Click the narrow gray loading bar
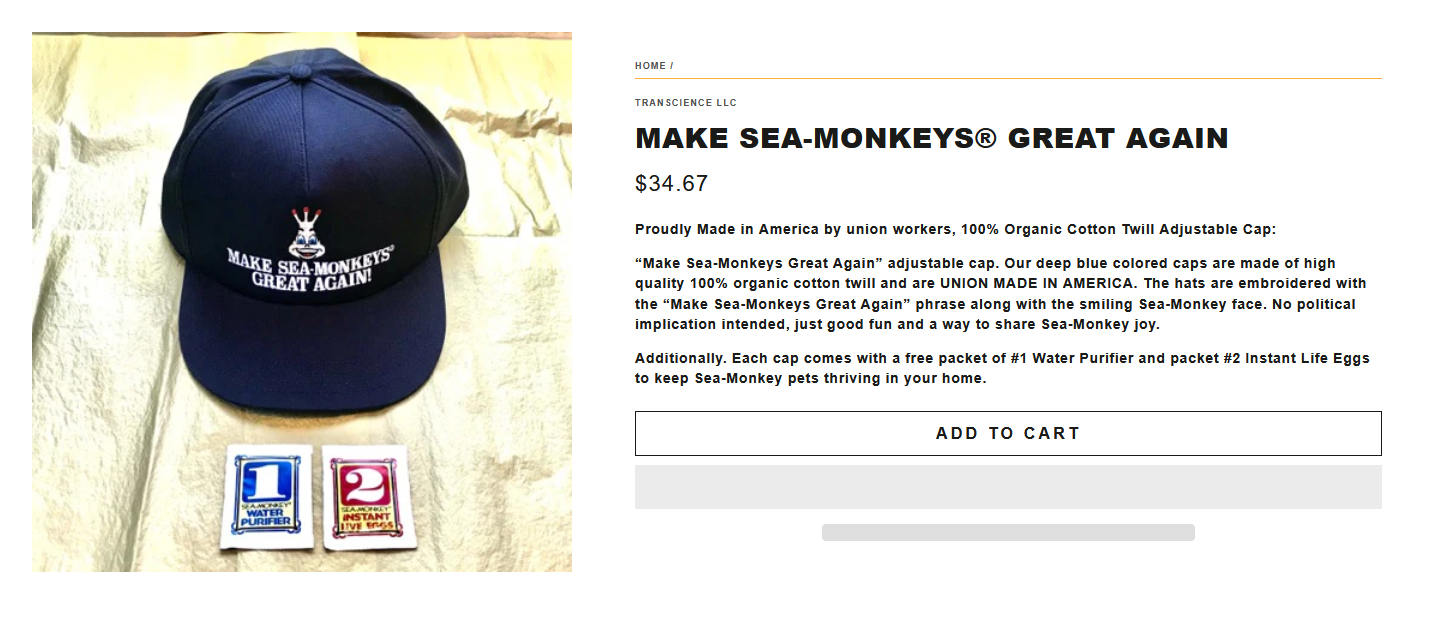Image resolution: width=1445 pixels, height=630 pixels. (x=1008, y=533)
